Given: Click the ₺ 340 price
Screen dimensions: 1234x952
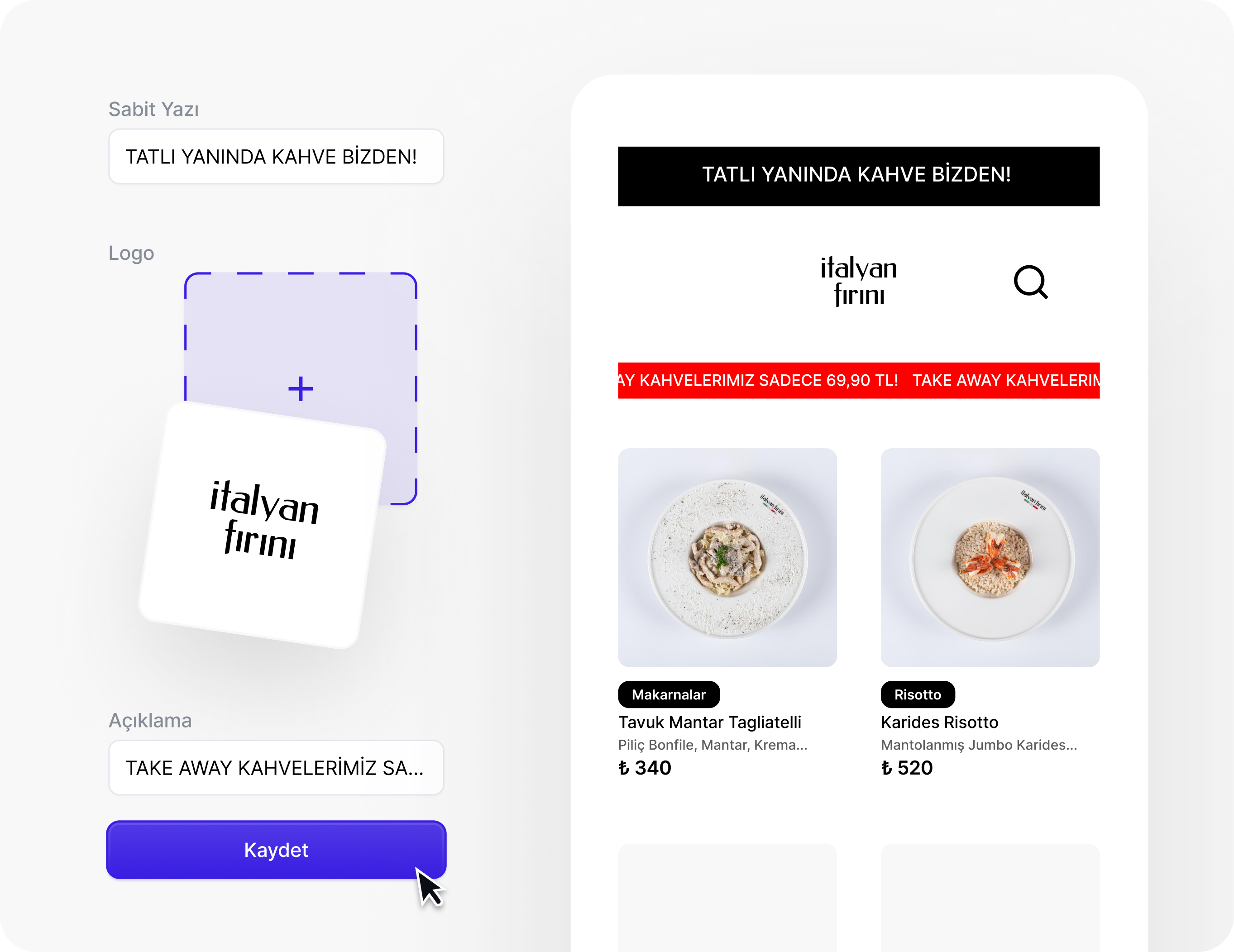Looking at the screenshot, I should coord(645,768).
